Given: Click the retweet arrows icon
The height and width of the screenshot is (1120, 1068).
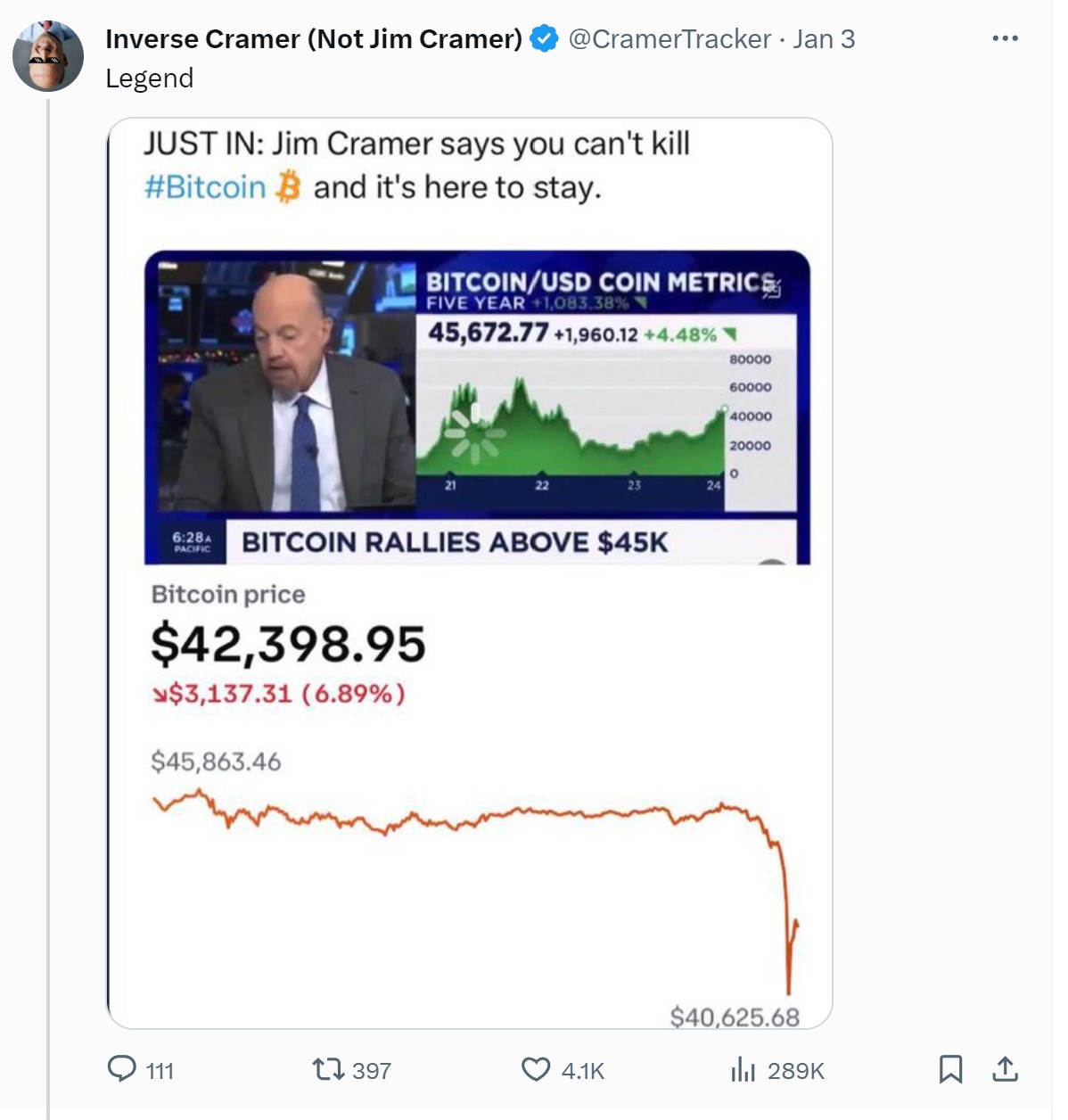Looking at the screenshot, I should [x=327, y=1069].
